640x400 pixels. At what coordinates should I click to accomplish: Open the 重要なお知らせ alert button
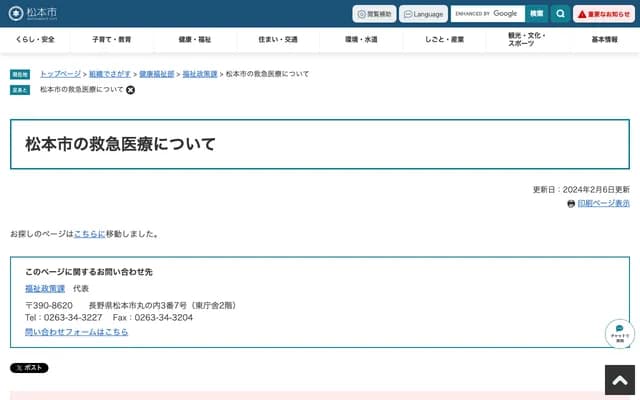[604, 14]
